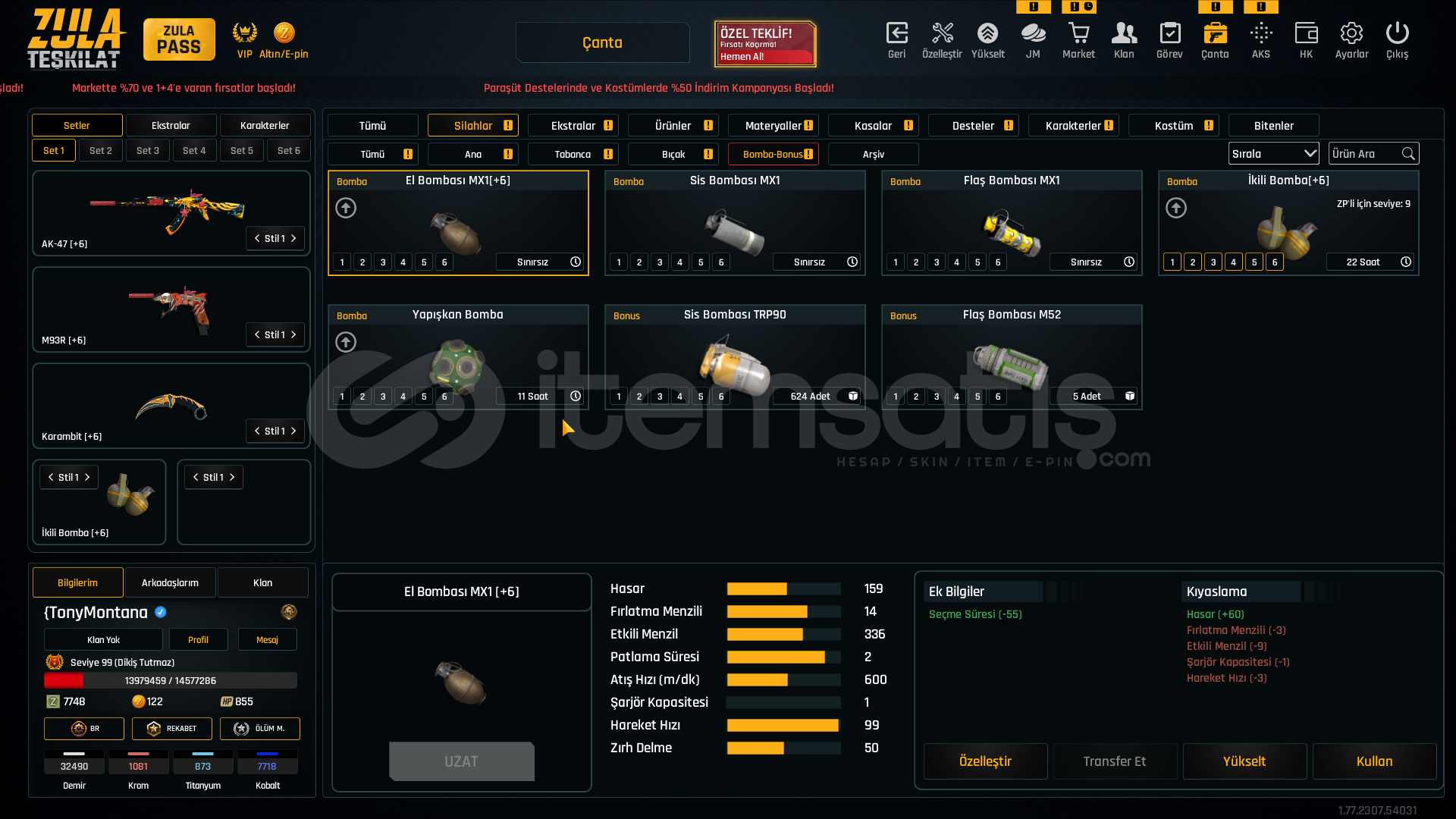Select the Silahlar category tab
This screenshot has height=819, width=1456.
coord(473,125)
